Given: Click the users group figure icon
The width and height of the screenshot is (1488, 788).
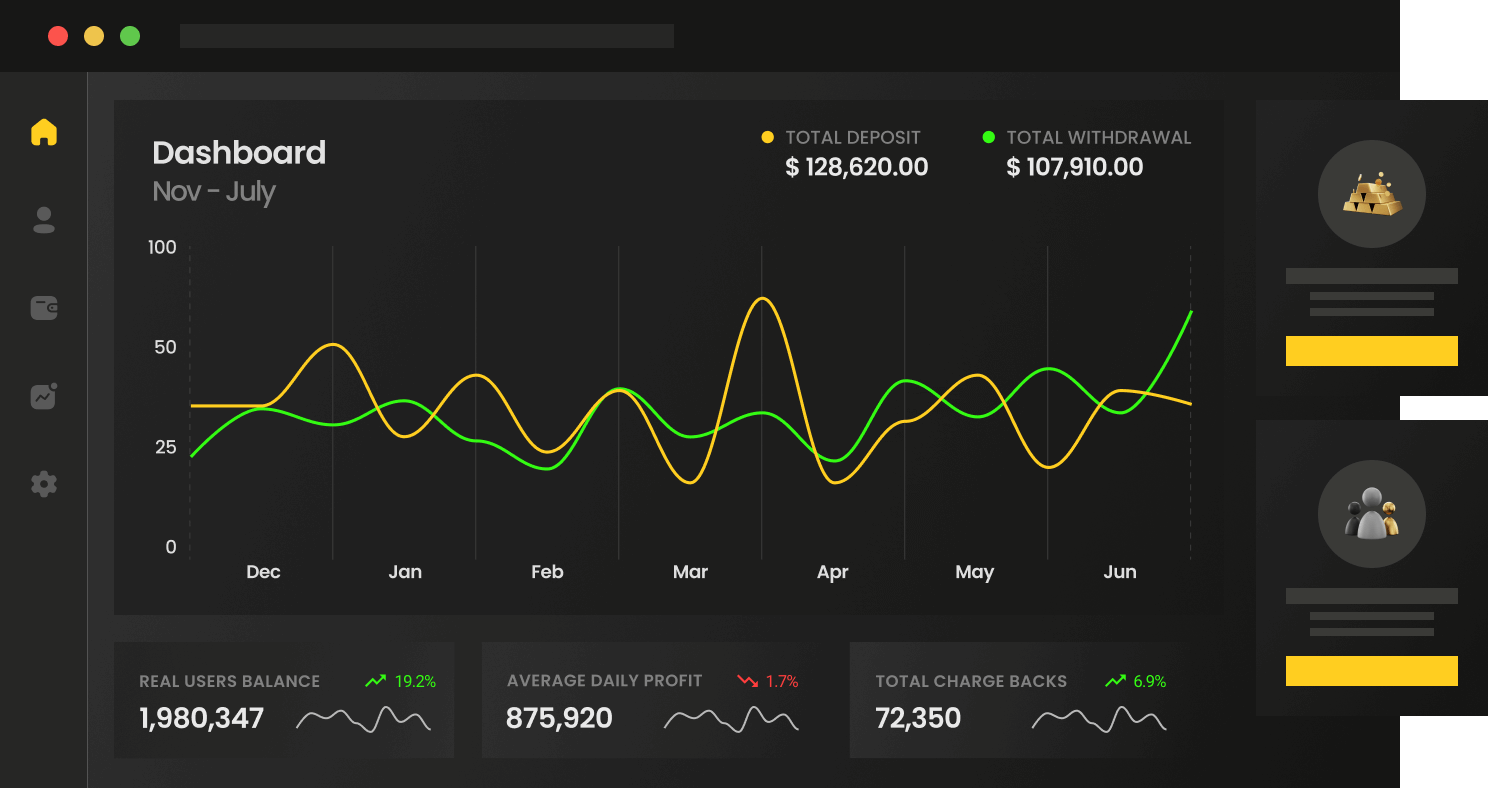Looking at the screenshot, I should [1372, 513].
